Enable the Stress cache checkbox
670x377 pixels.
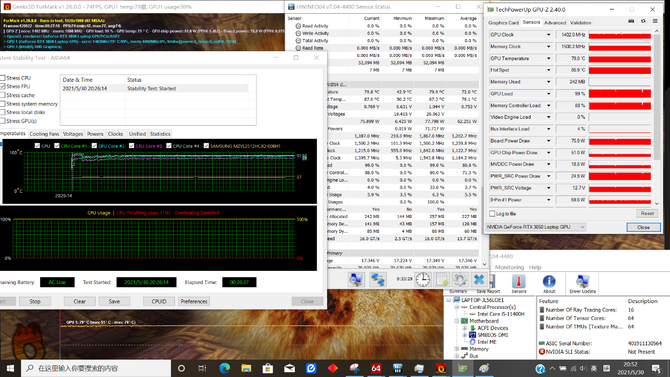(3, 95)
